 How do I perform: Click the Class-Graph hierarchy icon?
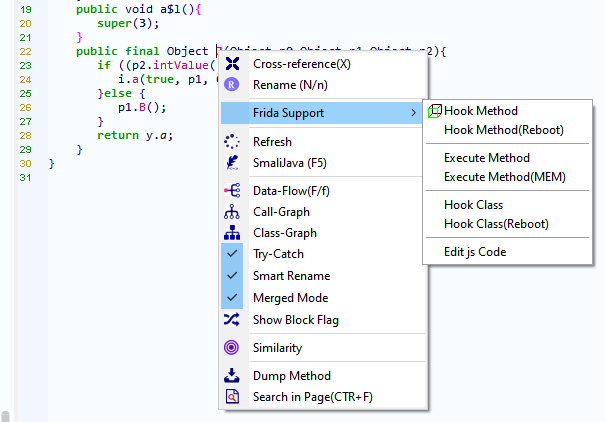[232, 233]
